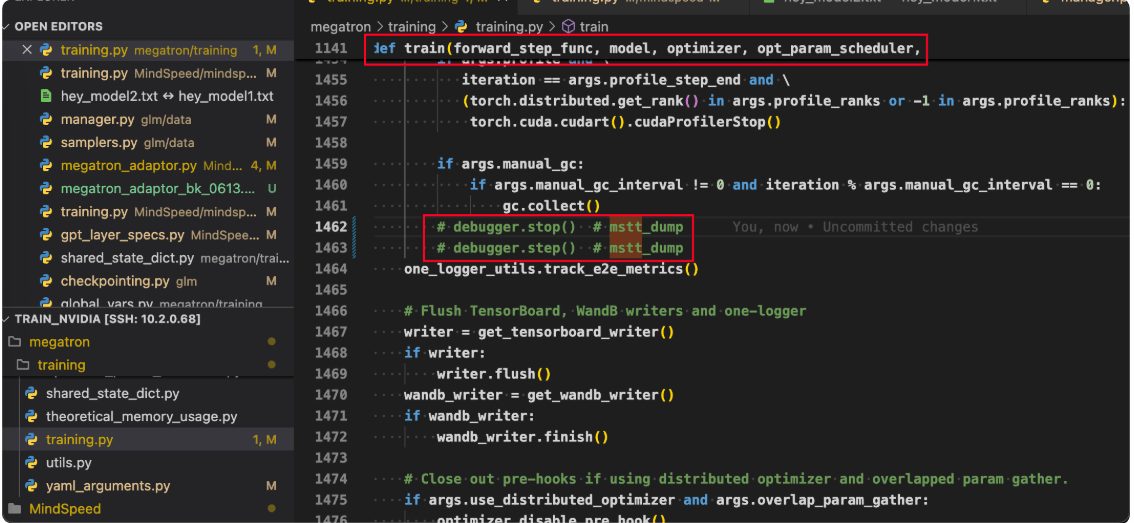
Task: Click 'one_logger_utils.track_e2e_metrics()' line
Action: pos(552,269)
